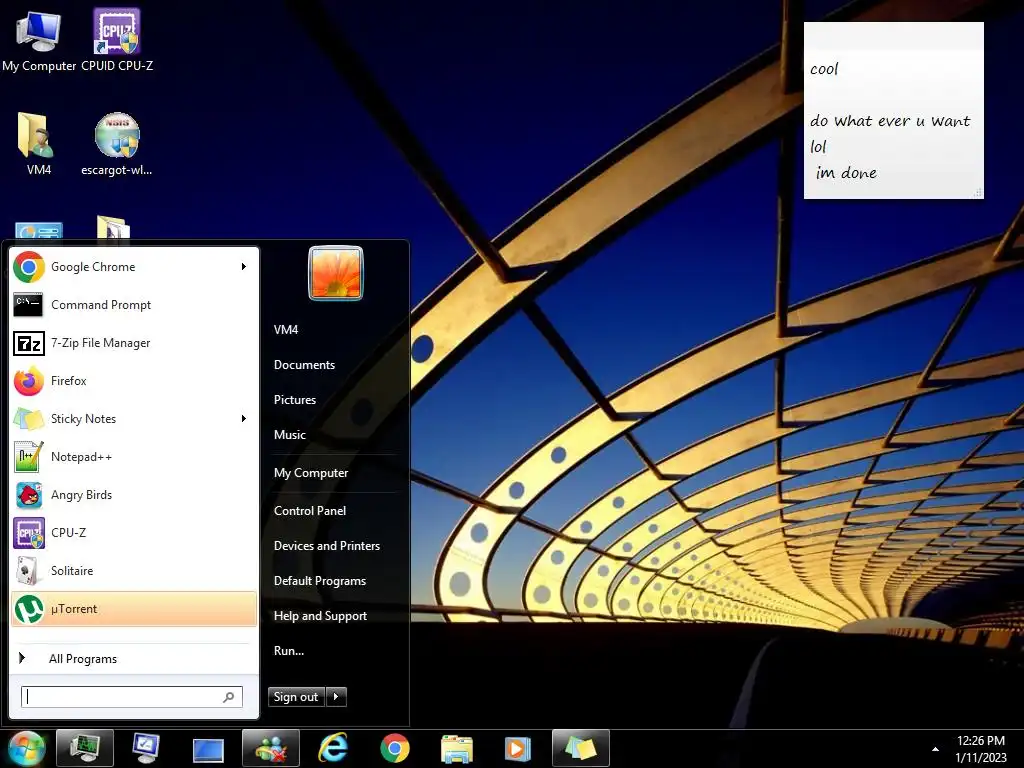
Task: Click the Sign out button
Action: click(296, 697)
